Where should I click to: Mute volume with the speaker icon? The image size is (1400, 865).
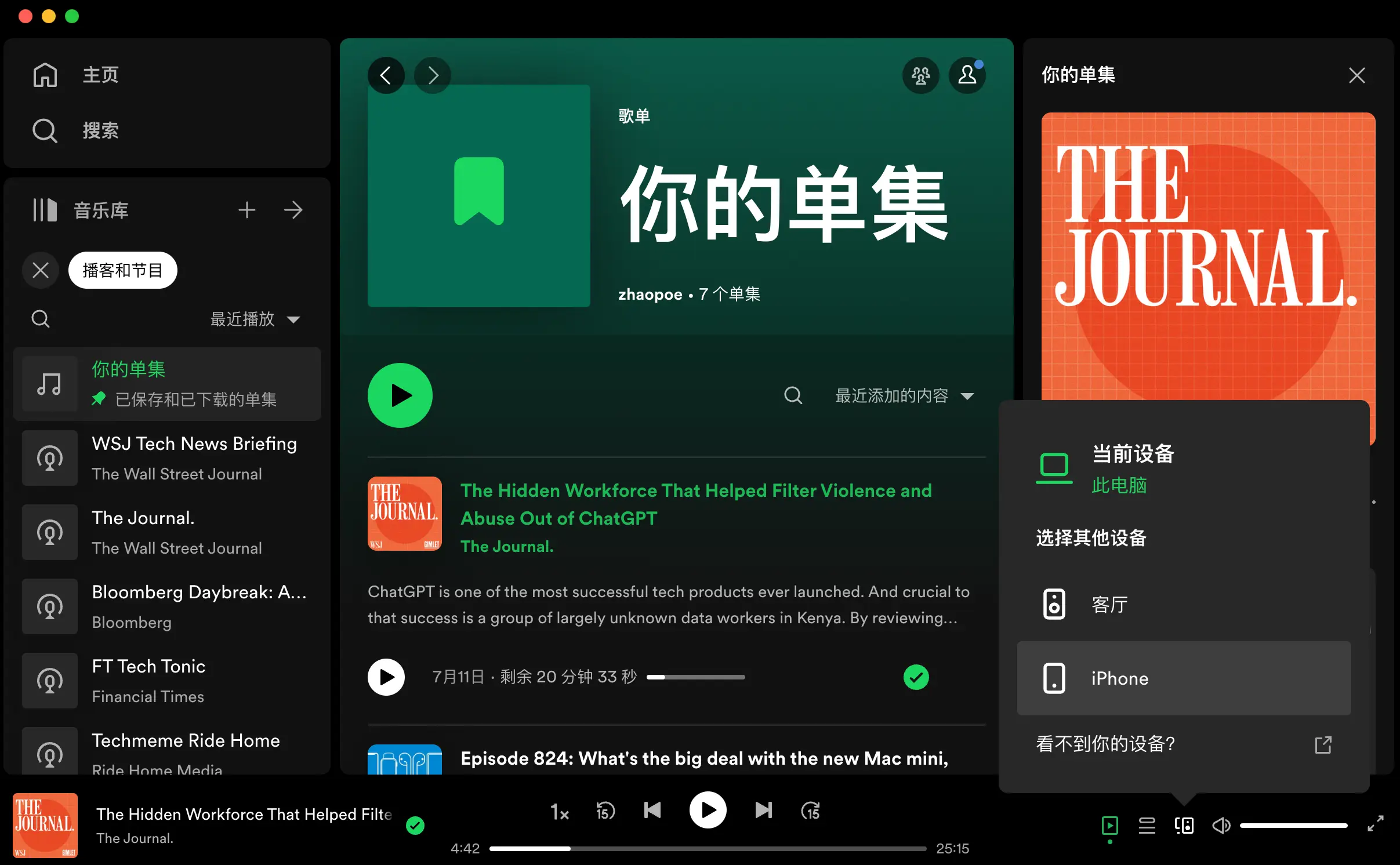click(1221, 826)
